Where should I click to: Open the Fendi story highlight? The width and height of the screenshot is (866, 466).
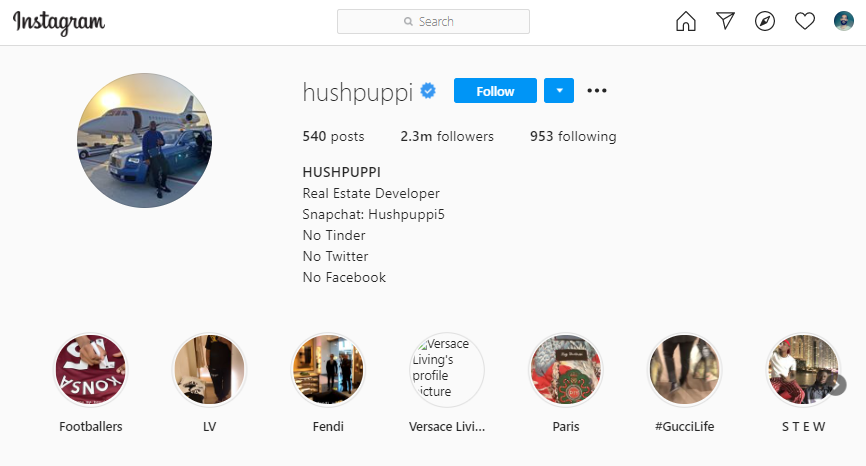(x=328, y=370)
